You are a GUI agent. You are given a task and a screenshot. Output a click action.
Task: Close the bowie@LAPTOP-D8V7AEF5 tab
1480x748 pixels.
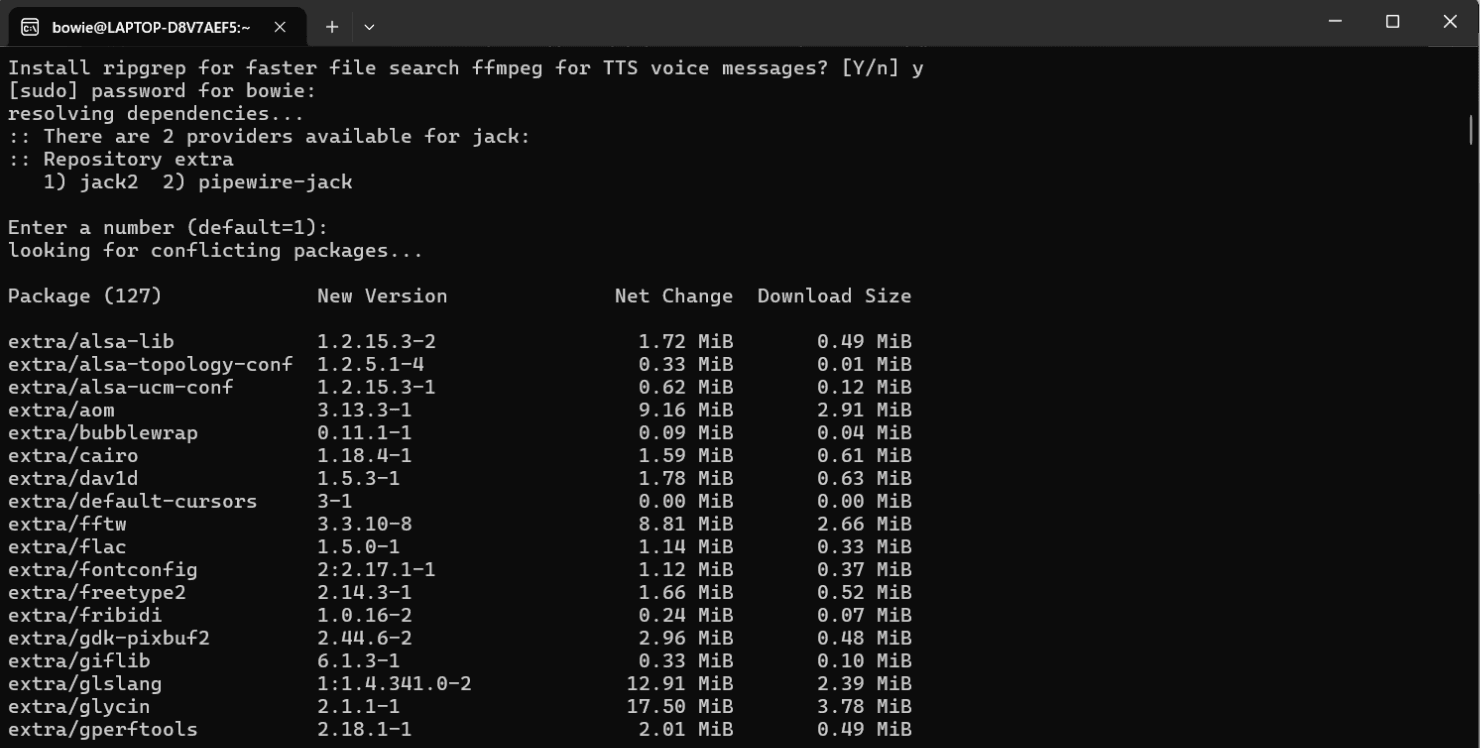coord(281,27)
